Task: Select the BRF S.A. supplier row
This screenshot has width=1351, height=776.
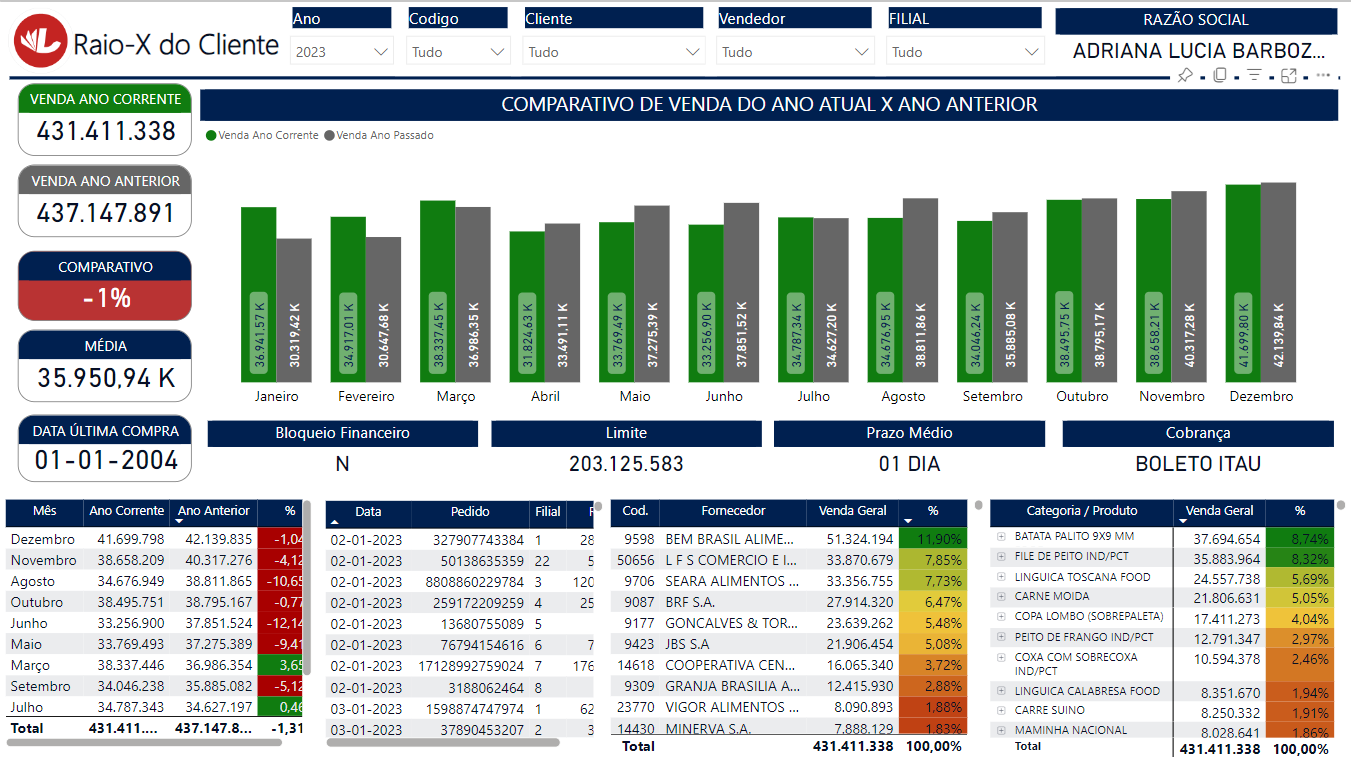Action: 788,602
